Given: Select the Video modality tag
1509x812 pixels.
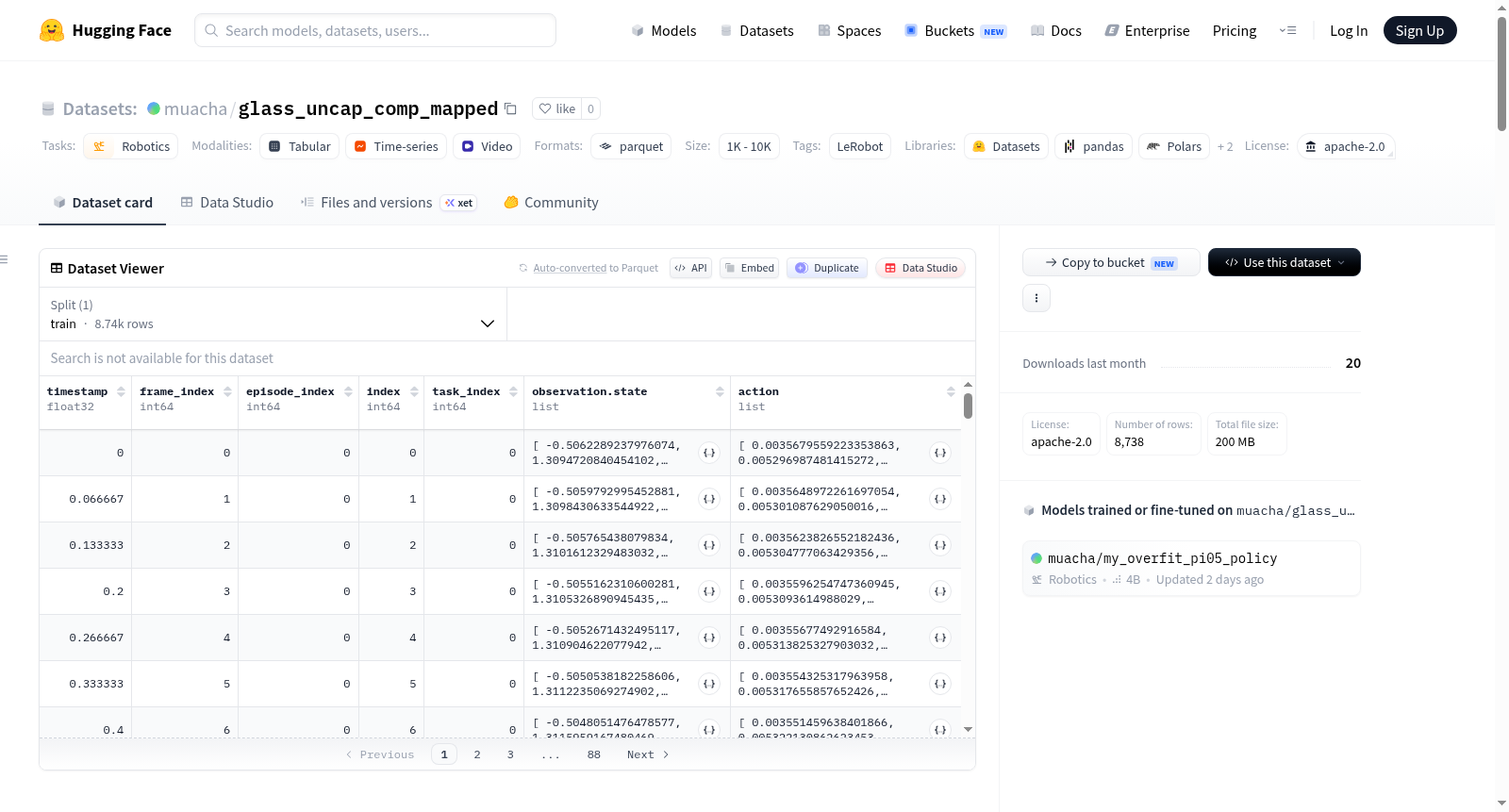Looking at the screenshot, I should [x=487, y=146].
